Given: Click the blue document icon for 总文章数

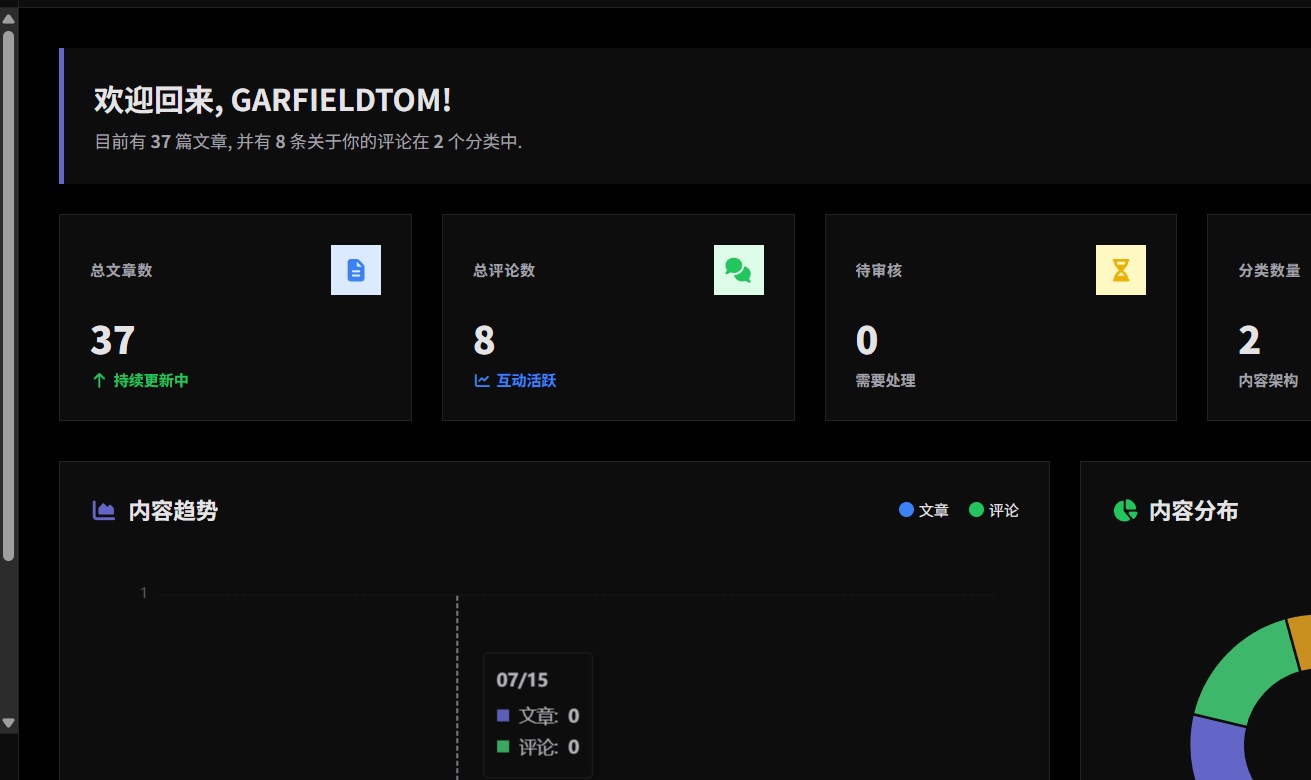Looking at the screenshot, I should pos(356,270).
